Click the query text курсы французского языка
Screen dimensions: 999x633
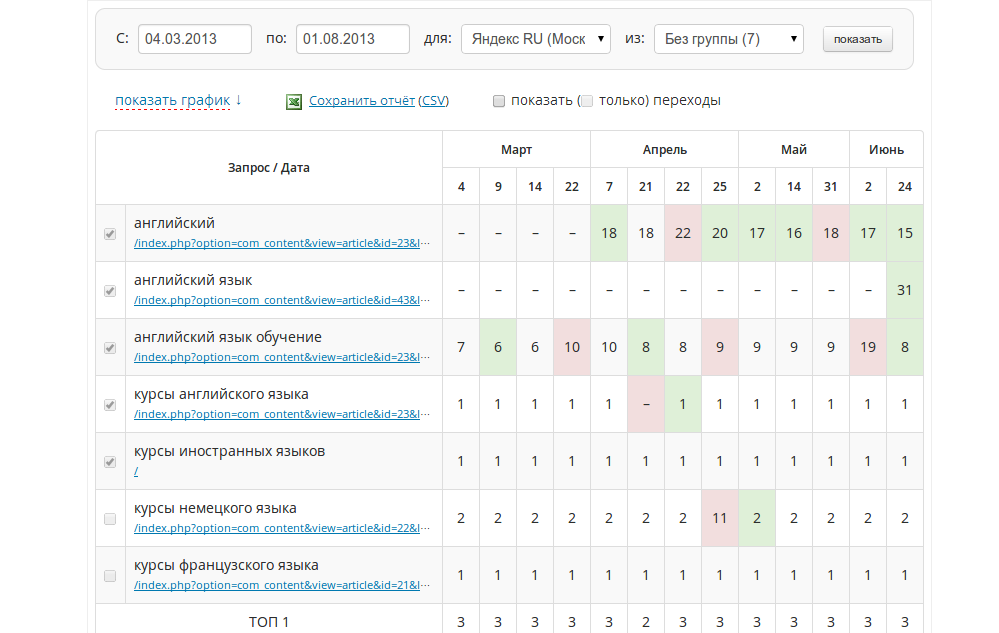click(x=226, y=565)
